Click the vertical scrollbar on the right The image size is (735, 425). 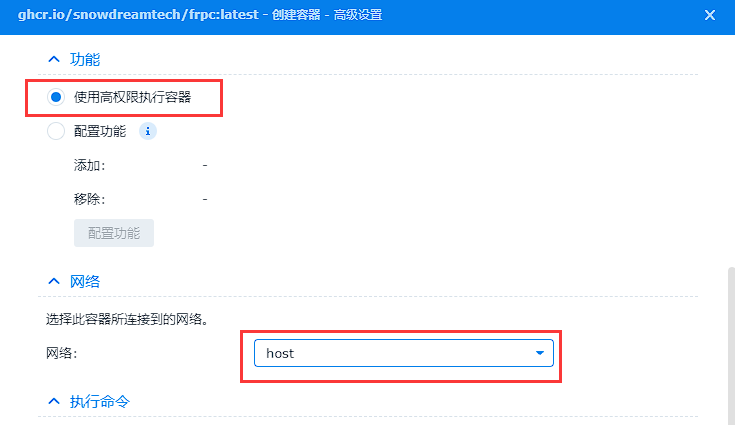tap(728, 340)
